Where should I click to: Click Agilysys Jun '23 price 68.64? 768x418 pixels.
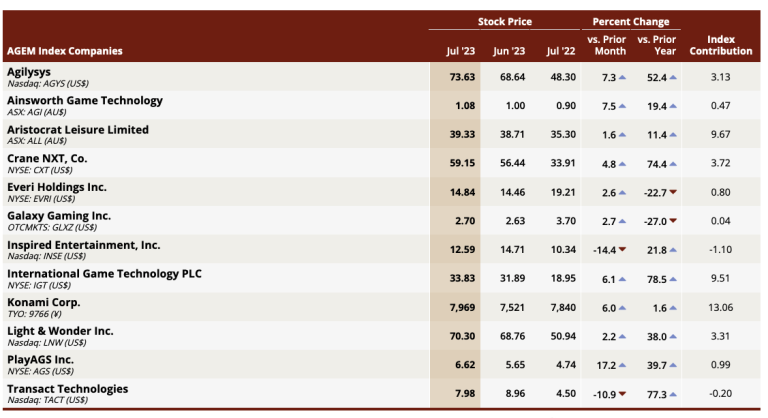(x=512, y=77)
